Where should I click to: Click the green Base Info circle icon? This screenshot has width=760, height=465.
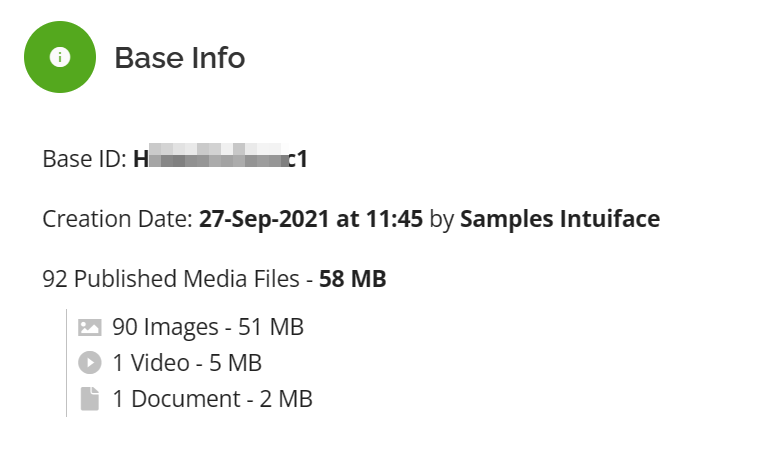60,57
